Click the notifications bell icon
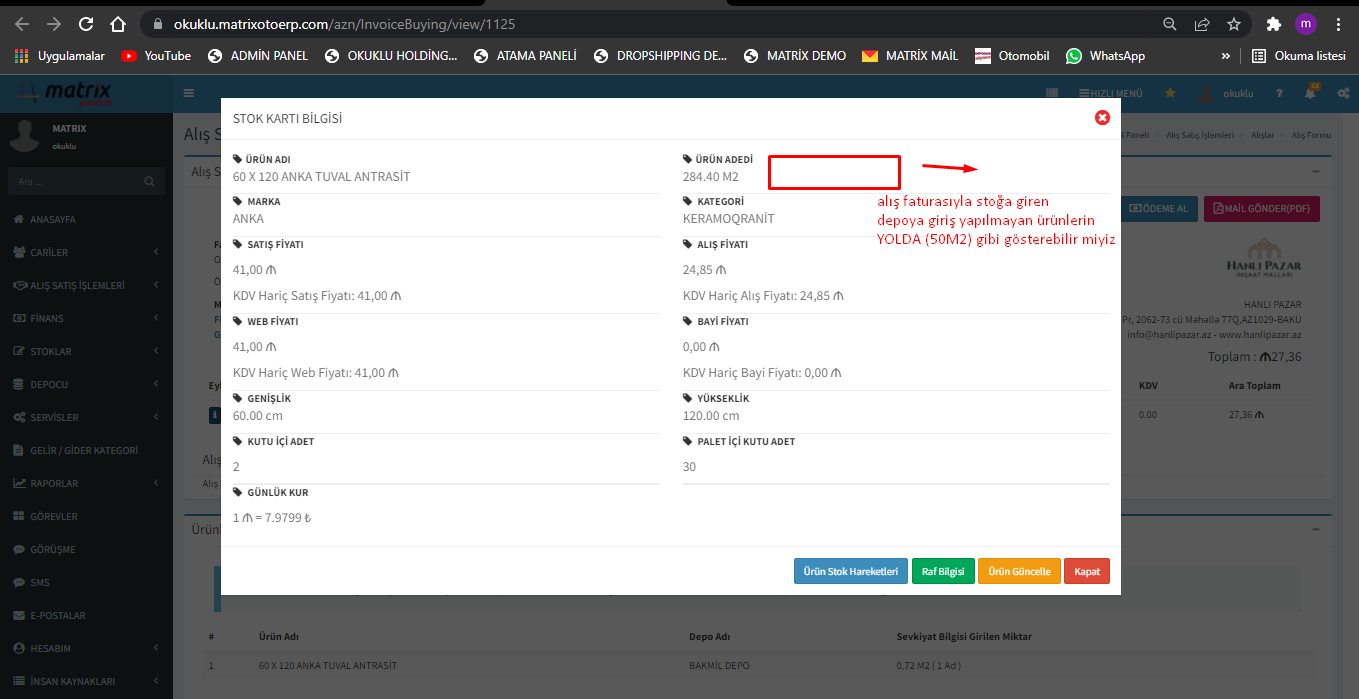This screenshot has height=699, width=1359. coord(1310,93)
